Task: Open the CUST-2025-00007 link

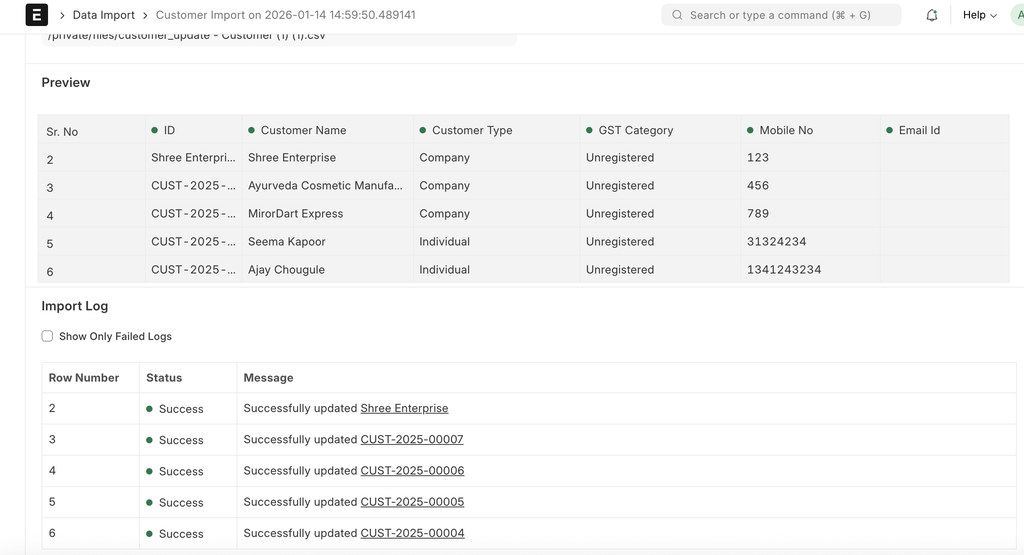Action: [412, 439]
